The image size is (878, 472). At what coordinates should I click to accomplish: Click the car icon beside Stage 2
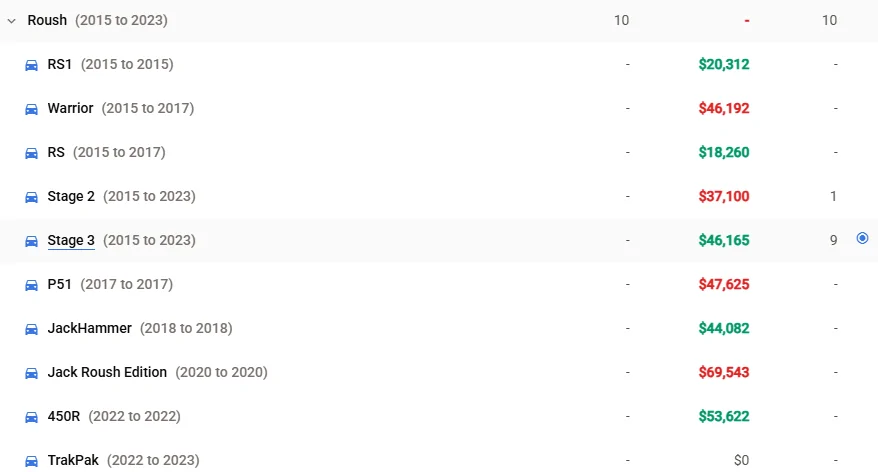(x=31, y=197)
